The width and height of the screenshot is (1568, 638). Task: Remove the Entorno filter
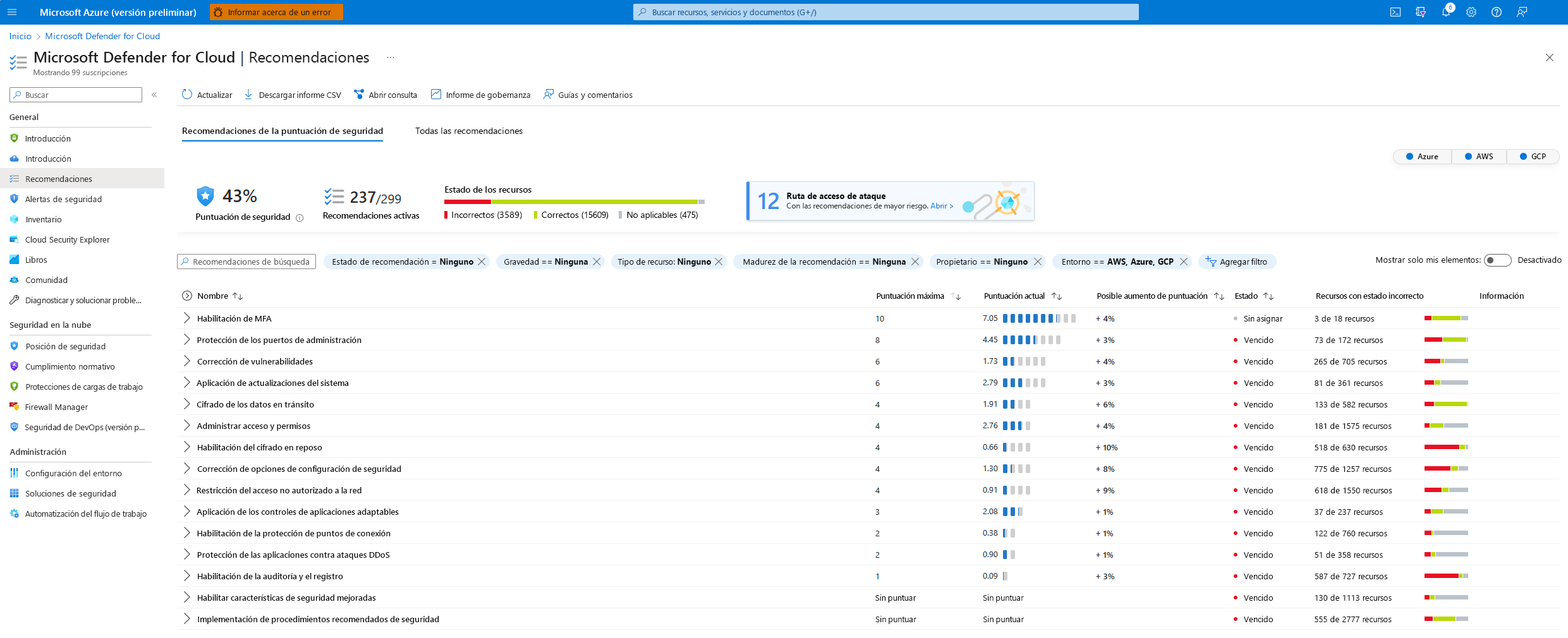click(1183, 262)
